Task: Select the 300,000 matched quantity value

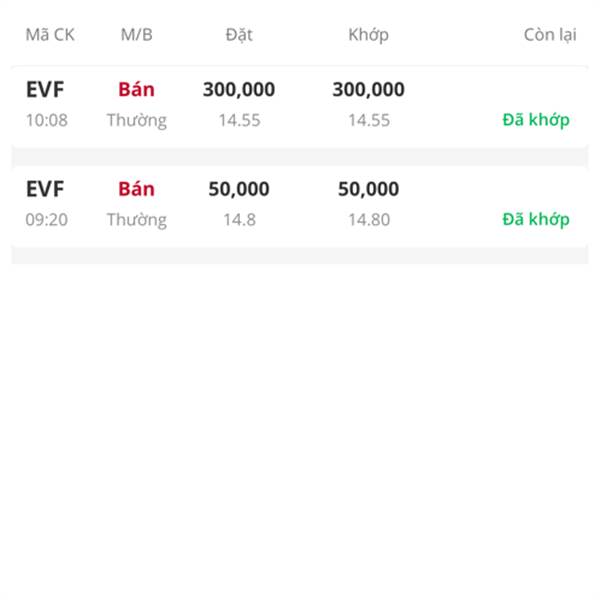Action: (368, 90)
